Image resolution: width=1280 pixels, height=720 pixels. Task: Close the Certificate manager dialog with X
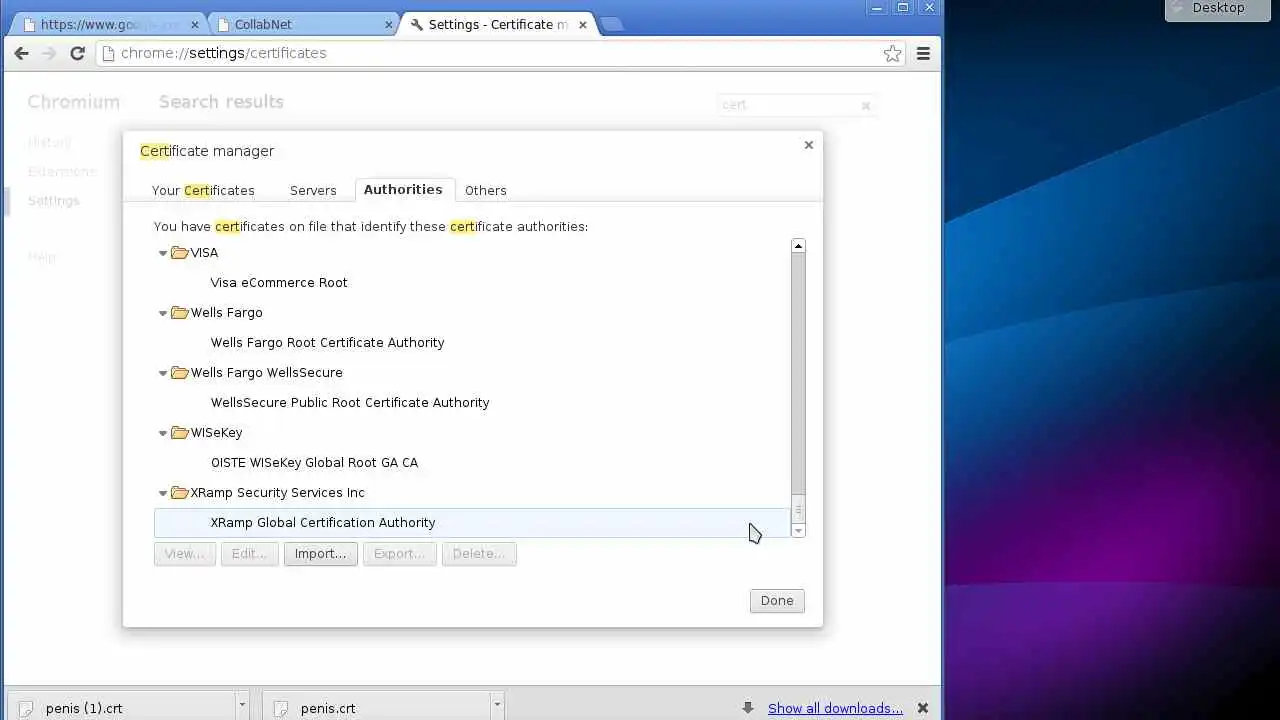(x=809, y=145)
